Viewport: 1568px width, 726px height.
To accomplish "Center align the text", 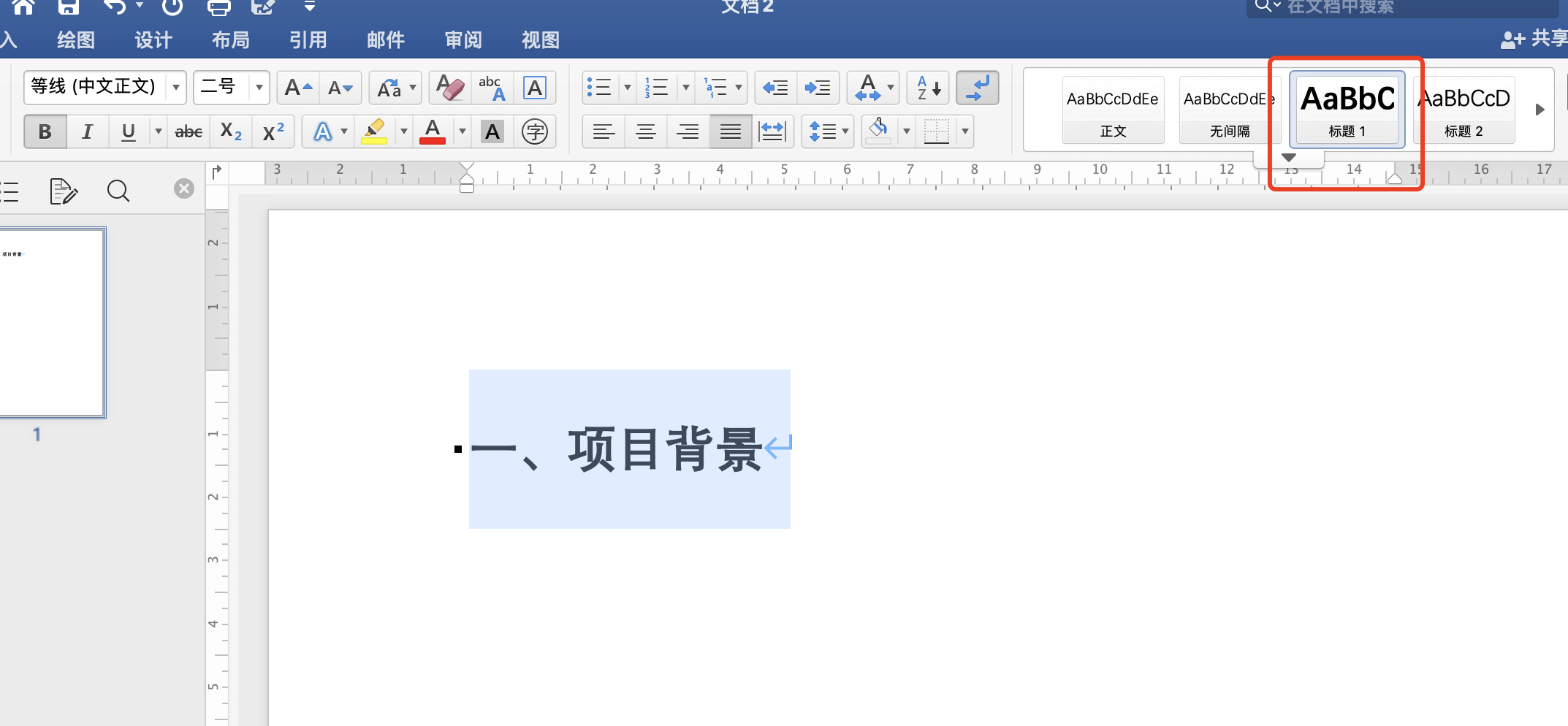I will tap(646, 132).
